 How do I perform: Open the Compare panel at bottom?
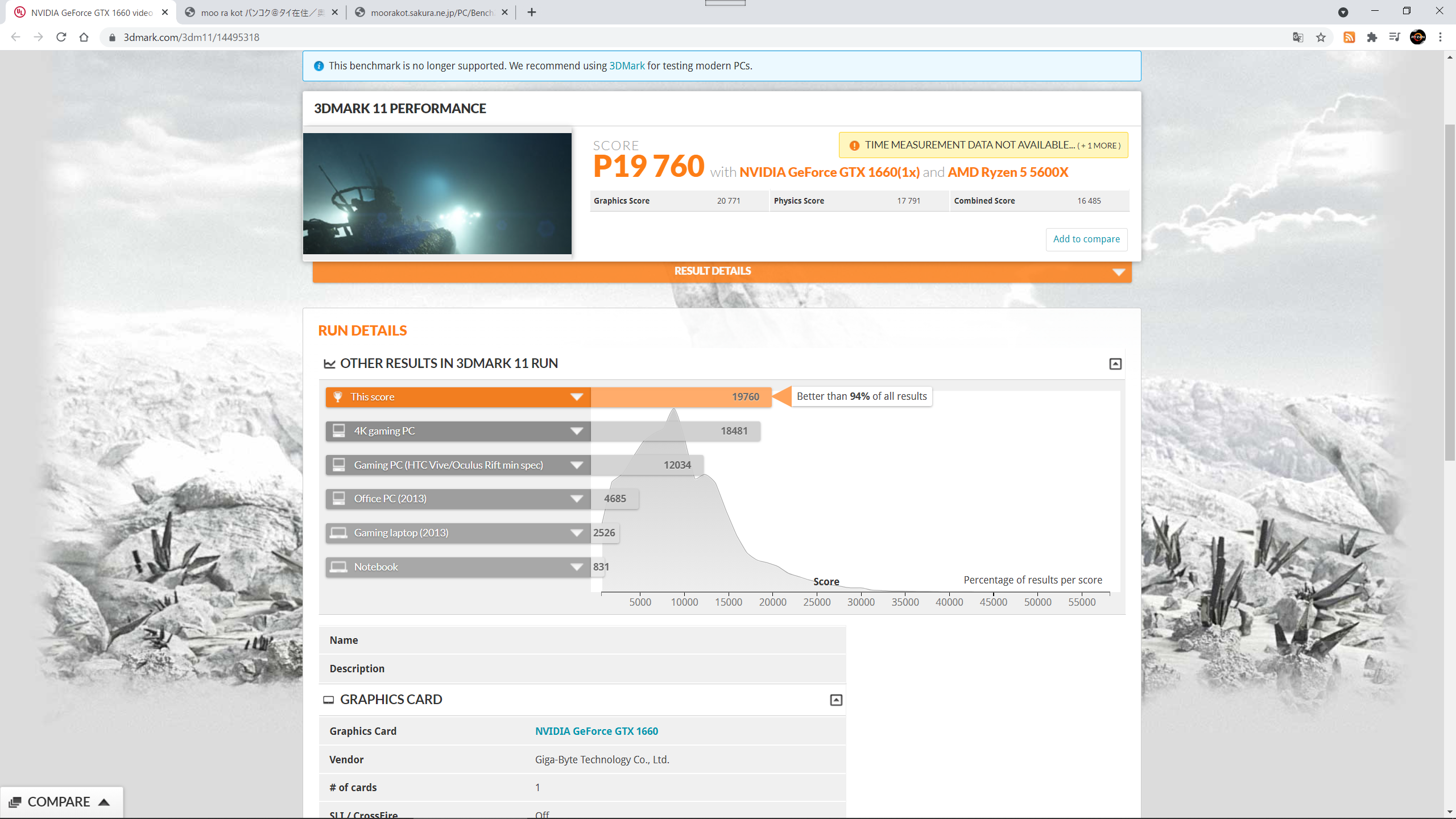(61, 802)
